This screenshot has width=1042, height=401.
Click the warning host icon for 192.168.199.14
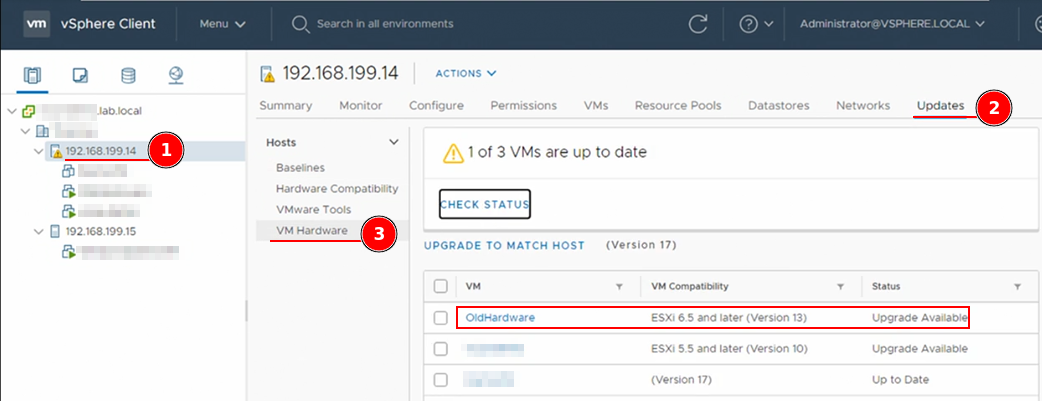point(56,152)
